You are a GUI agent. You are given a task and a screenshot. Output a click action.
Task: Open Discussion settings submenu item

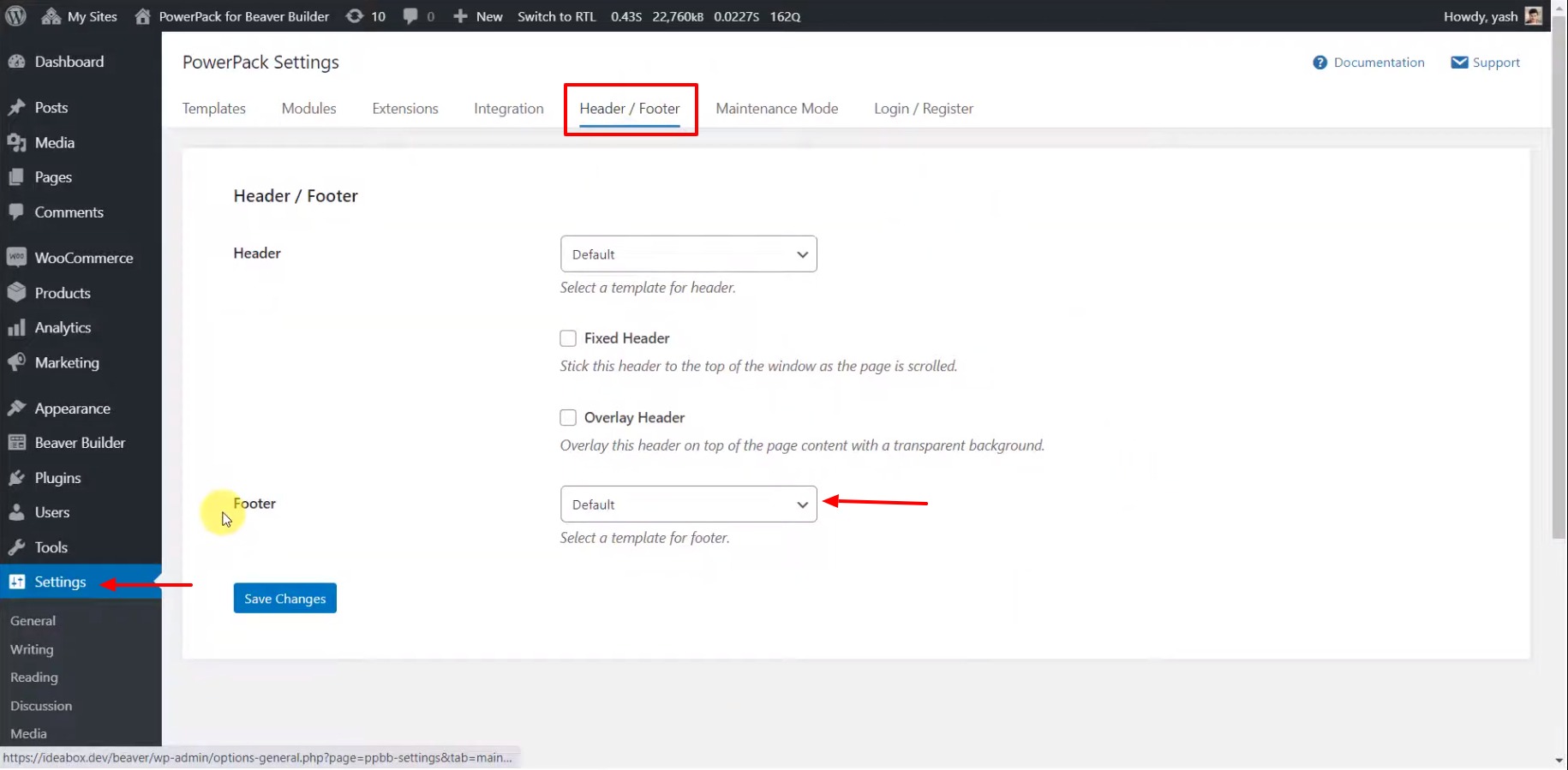click(41, 706)
